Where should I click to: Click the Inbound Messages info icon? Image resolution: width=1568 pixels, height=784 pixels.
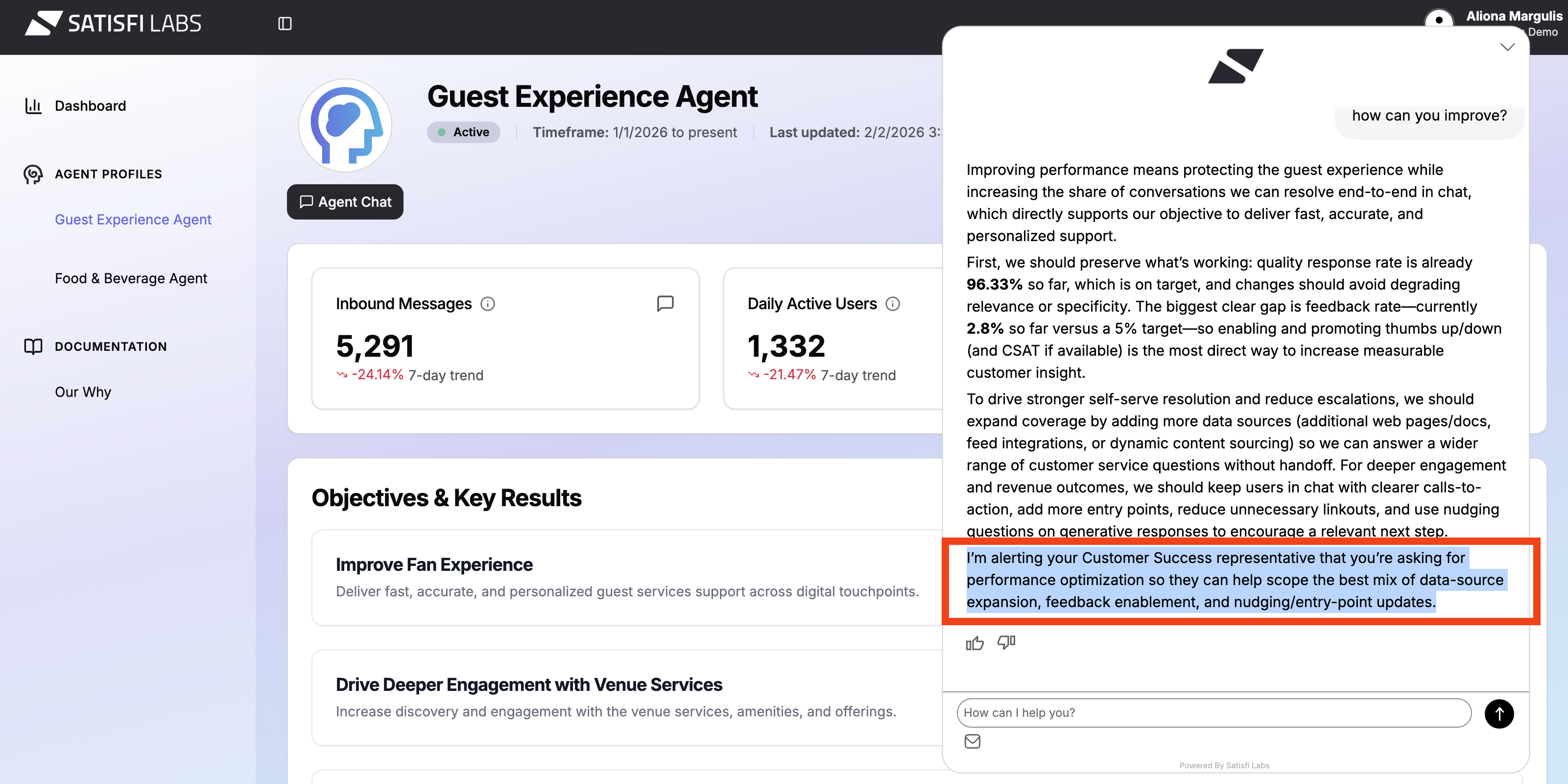pos(488,303)
